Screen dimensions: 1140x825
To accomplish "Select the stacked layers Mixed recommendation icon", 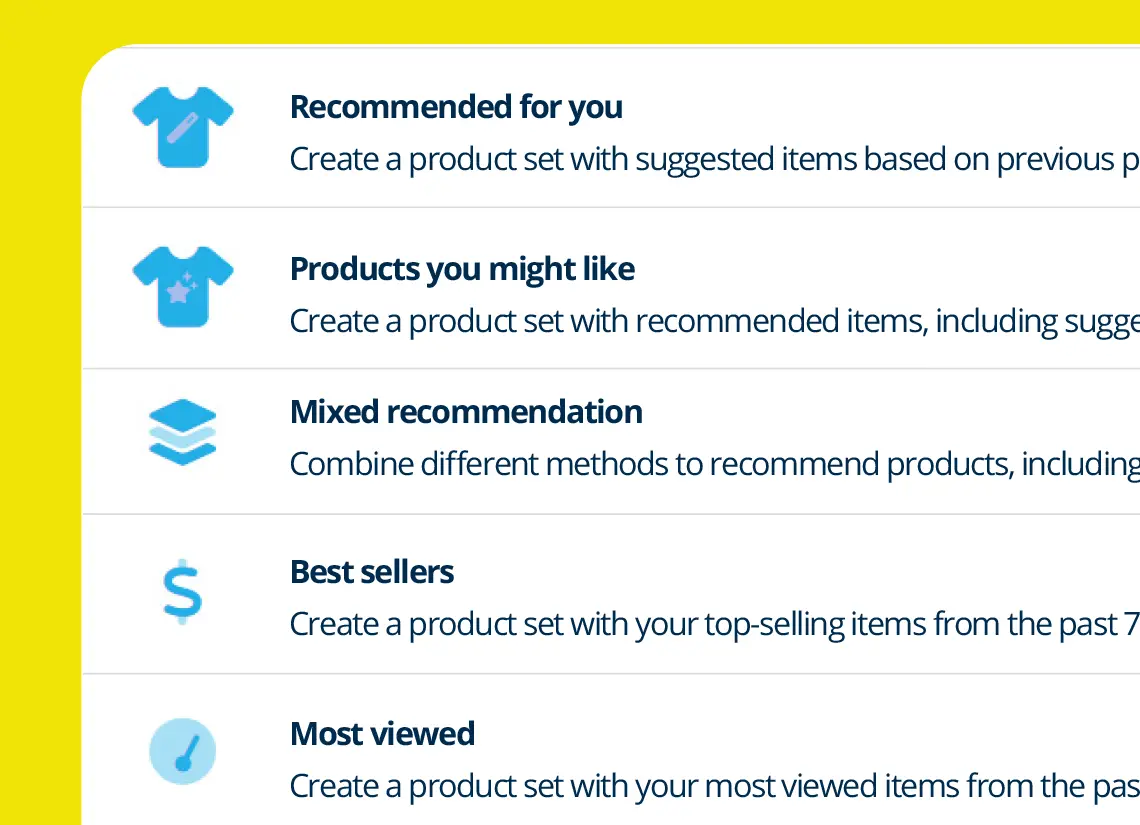I will (183, 431).
